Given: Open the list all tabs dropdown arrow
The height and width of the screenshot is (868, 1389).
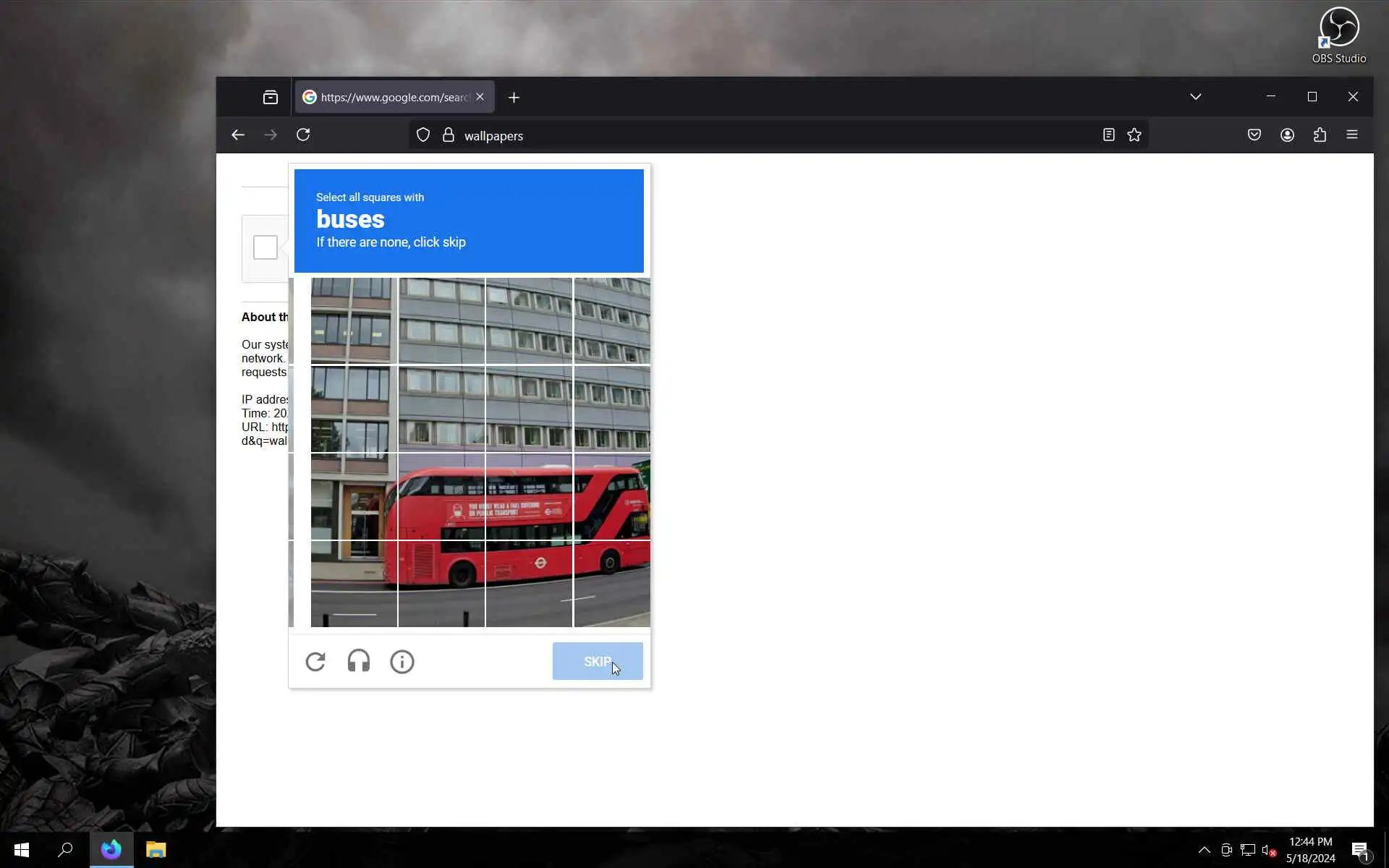Looking at the screenshot, I should pos(1195,97).
